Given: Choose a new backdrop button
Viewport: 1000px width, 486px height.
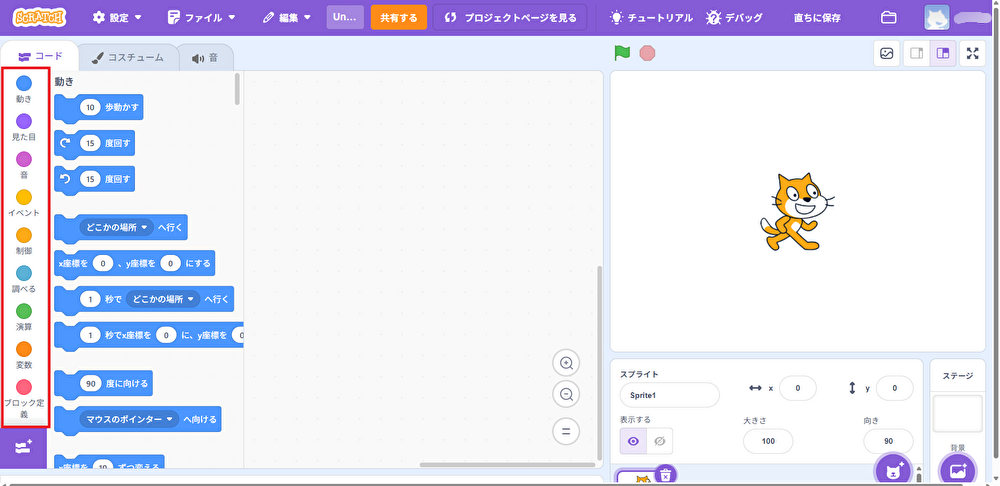Looking at the screenshot, I should click(x=958, y=471).
